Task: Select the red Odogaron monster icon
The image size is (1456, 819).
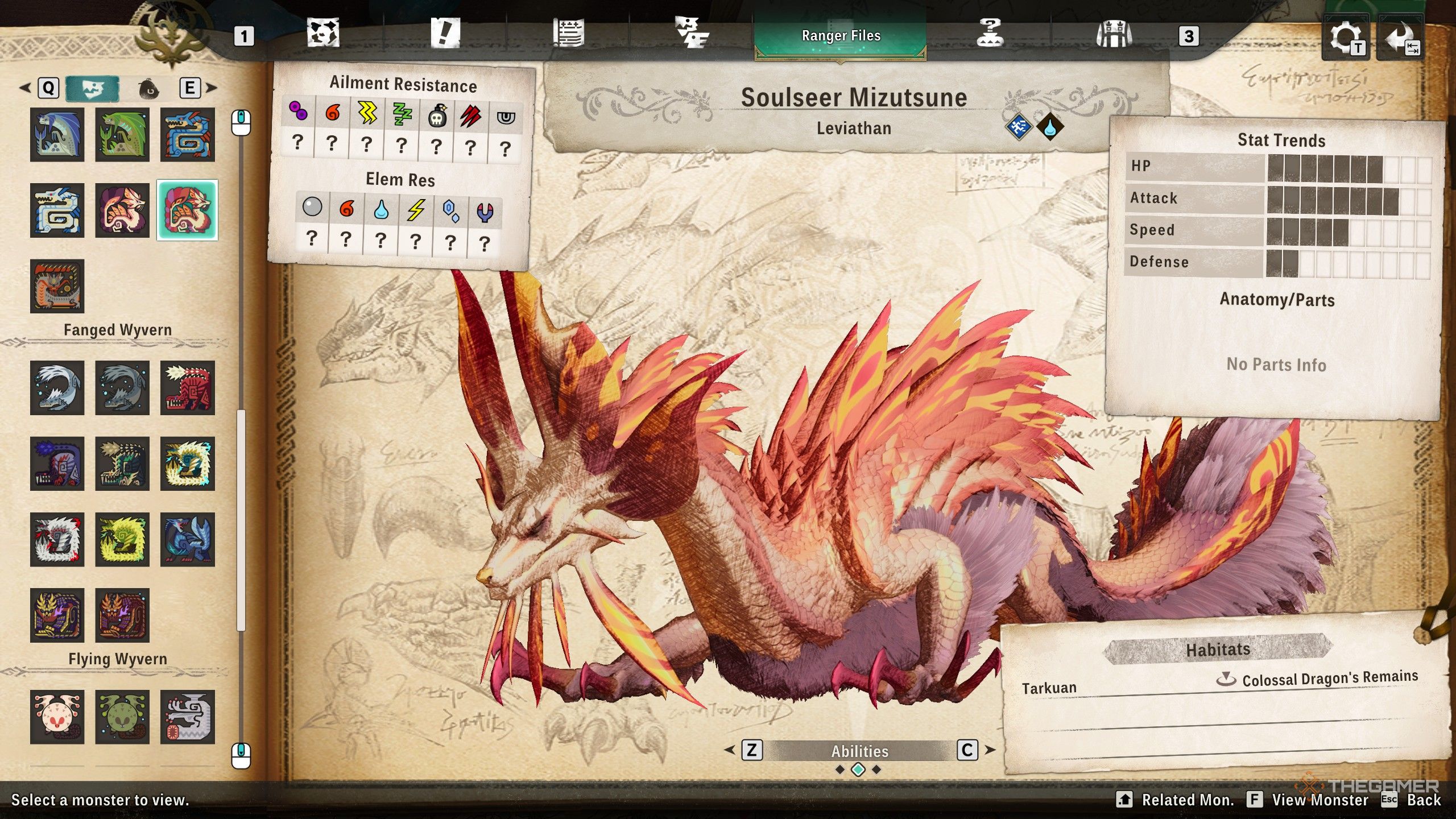Action: pyautogui.click(x=187, y=388)
